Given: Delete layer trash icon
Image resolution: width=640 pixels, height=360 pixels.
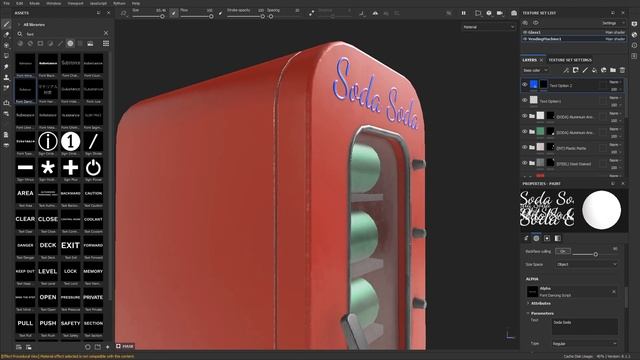Looking at the screenshot, I should [x=622, y=70].
